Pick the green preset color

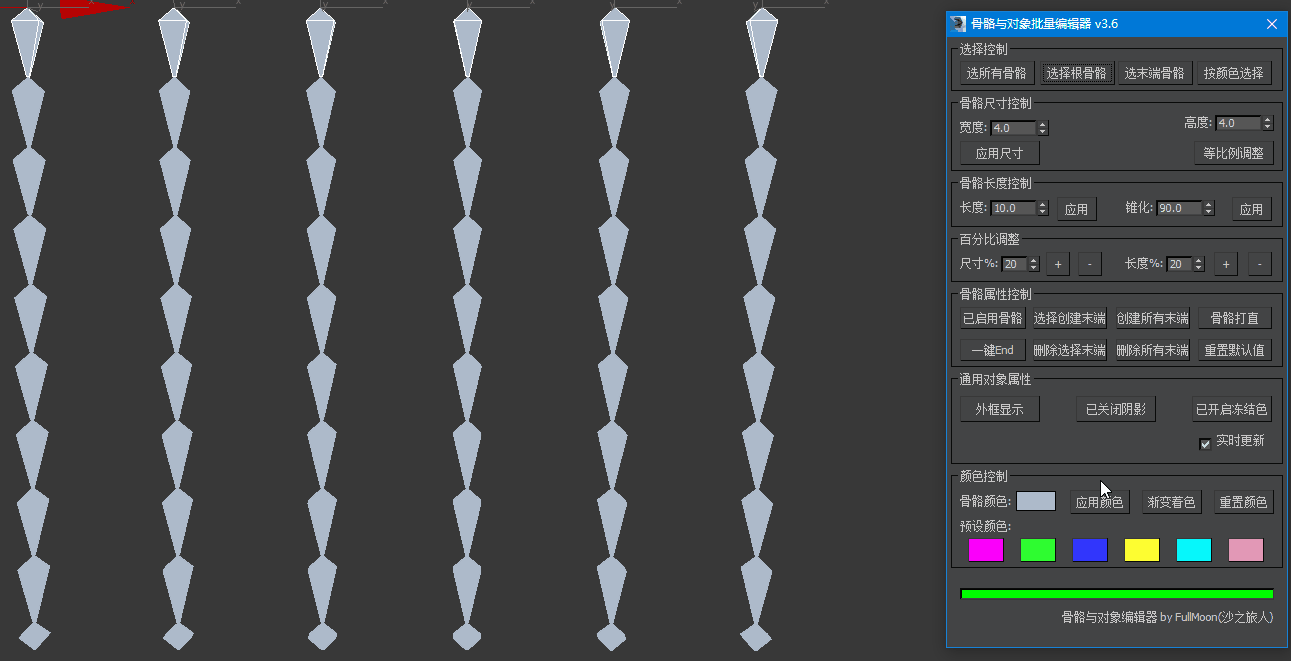point(1038,550)
